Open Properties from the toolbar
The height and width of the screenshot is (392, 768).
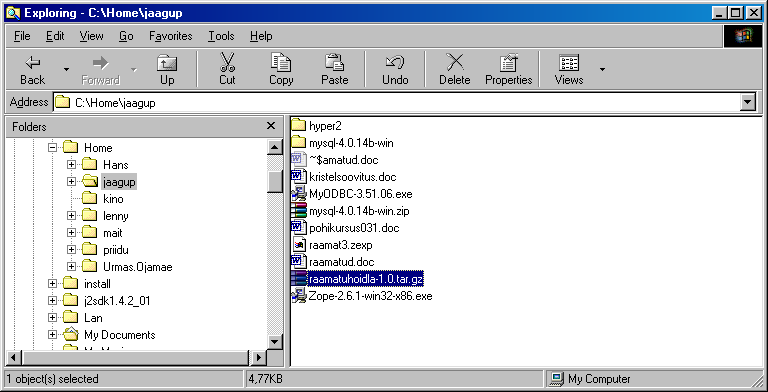tap(508, 70)
